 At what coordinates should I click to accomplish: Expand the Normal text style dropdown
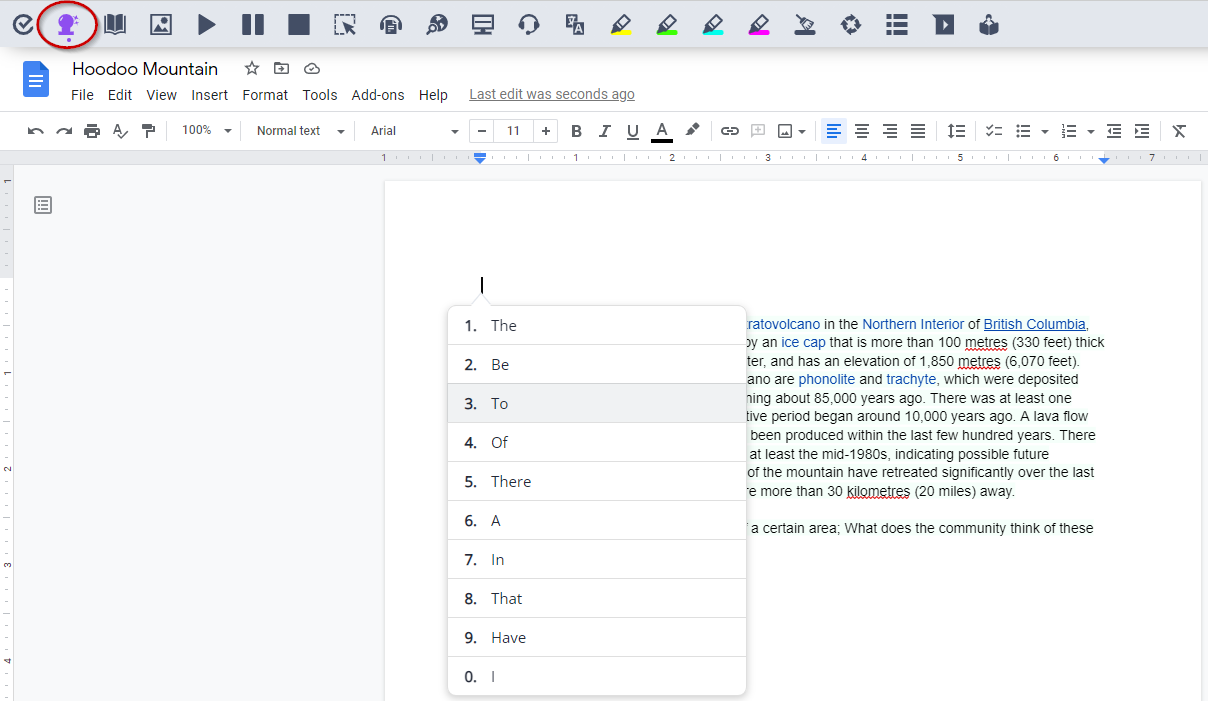(x=299, y=131)
